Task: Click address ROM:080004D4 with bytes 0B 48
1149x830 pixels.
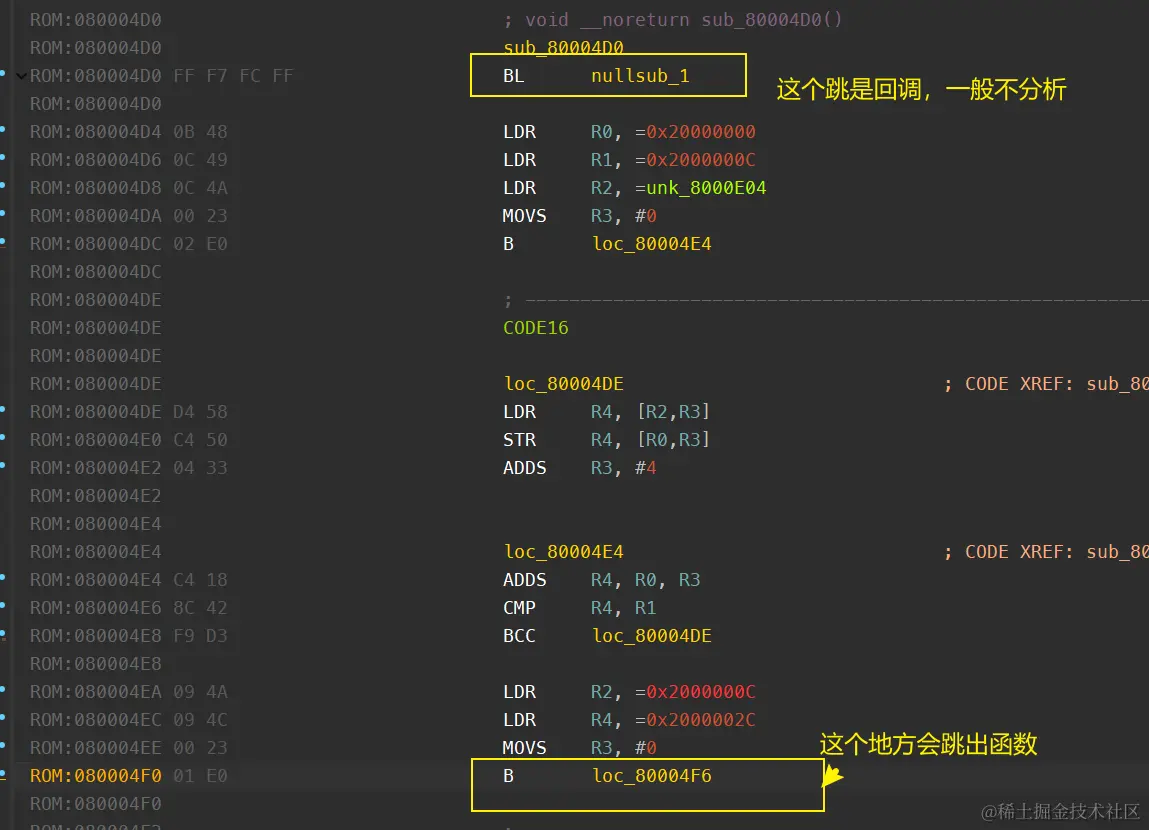Action: click(x=95, y=132)
